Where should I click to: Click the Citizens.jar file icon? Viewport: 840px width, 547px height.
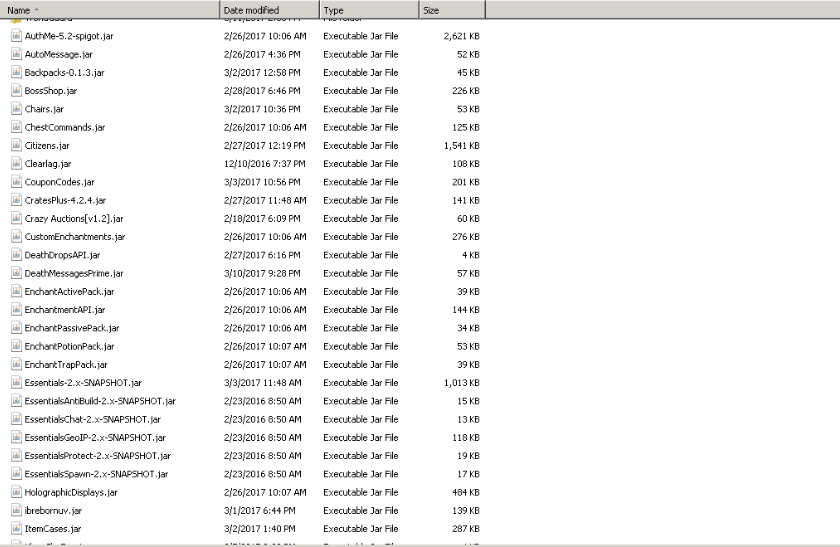[17, 145]
